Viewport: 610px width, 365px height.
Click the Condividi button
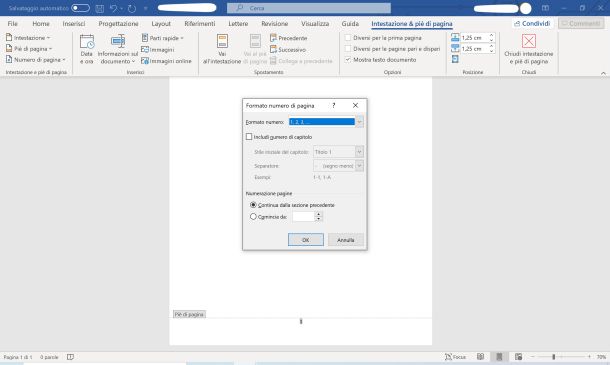coord(532,23)
